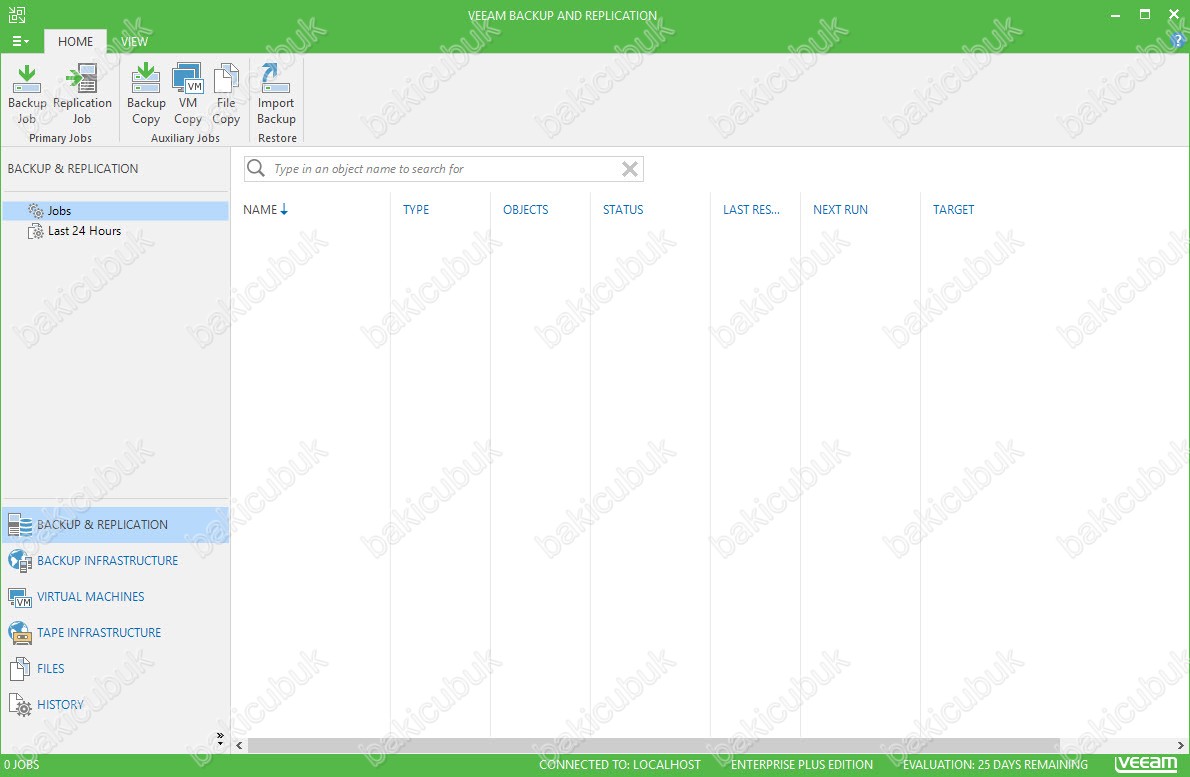Maximize the Veeam window
Viewport: 1190px width, 777px height.
[x=1144, y=14]
